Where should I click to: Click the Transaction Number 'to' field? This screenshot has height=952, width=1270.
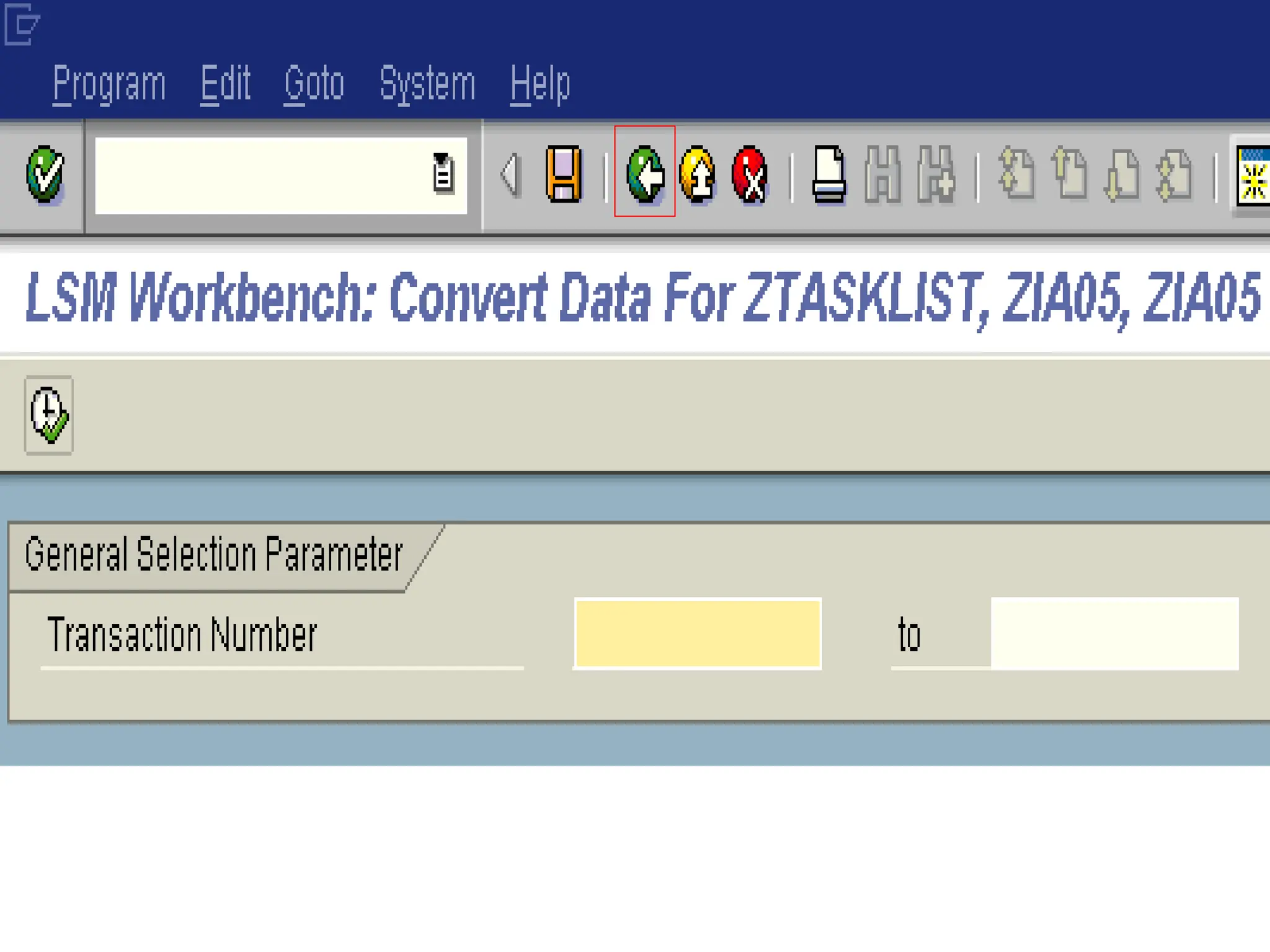tap(1114, 633)
